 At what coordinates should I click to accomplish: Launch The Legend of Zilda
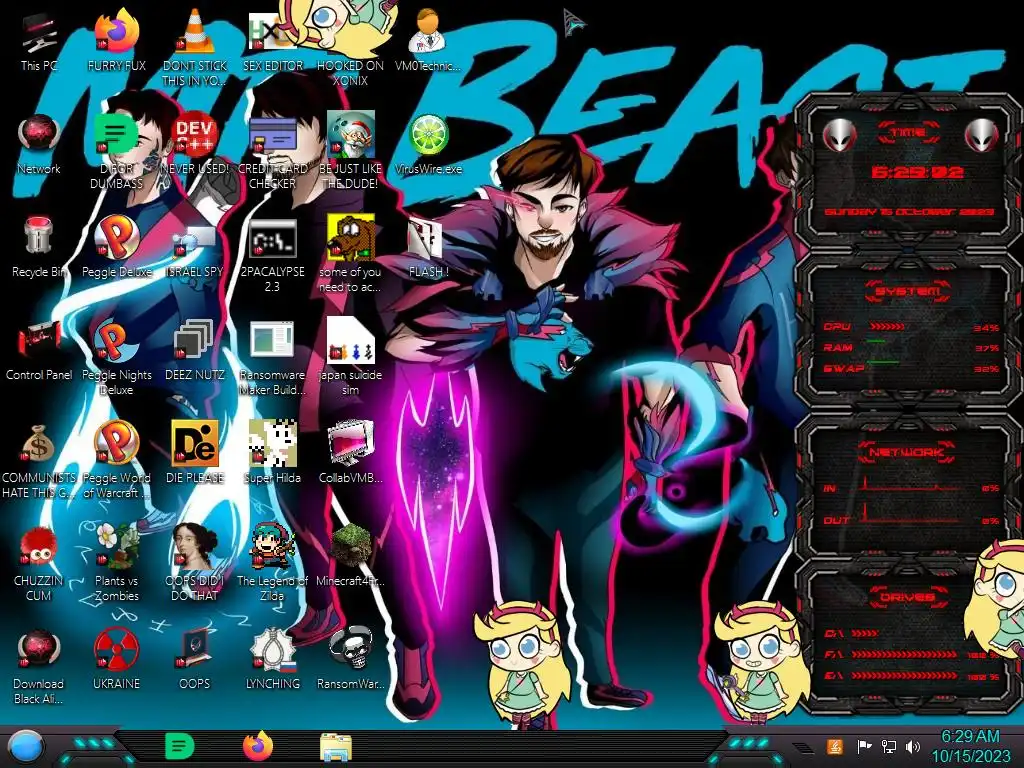click(x=272, y=563)
